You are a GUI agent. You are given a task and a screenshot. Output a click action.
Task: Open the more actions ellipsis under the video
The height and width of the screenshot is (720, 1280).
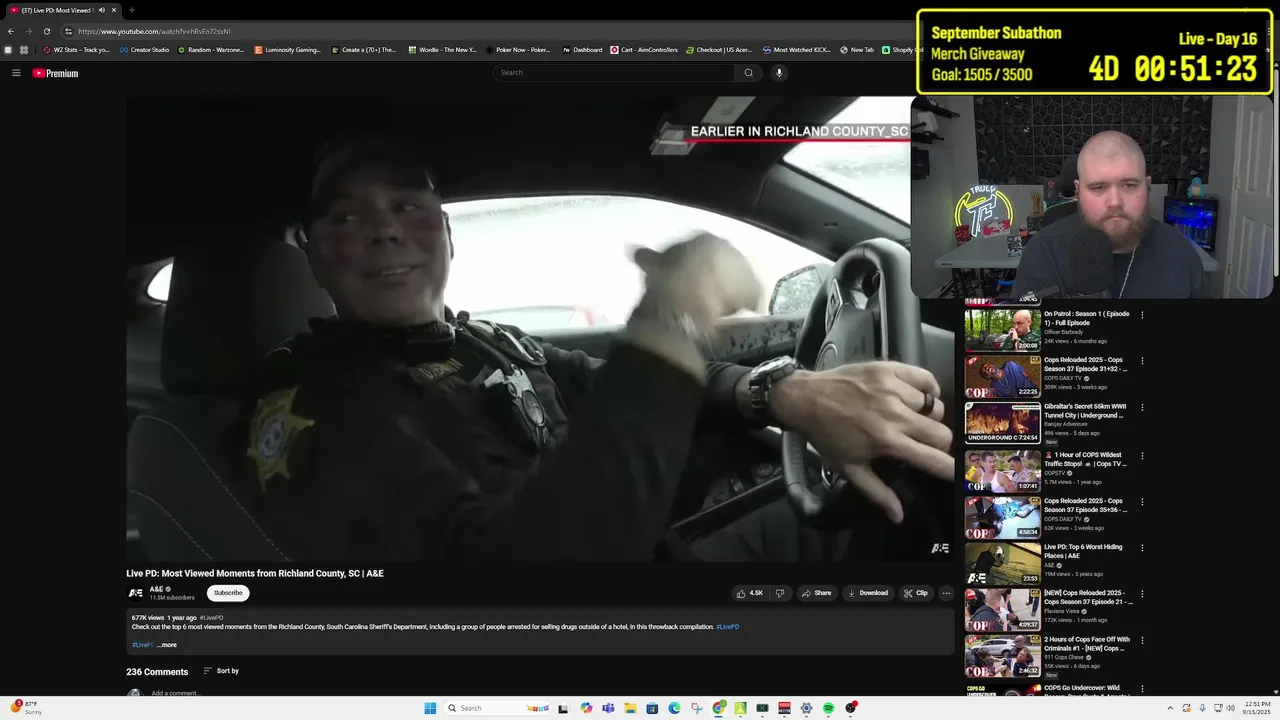click(946, 593)
